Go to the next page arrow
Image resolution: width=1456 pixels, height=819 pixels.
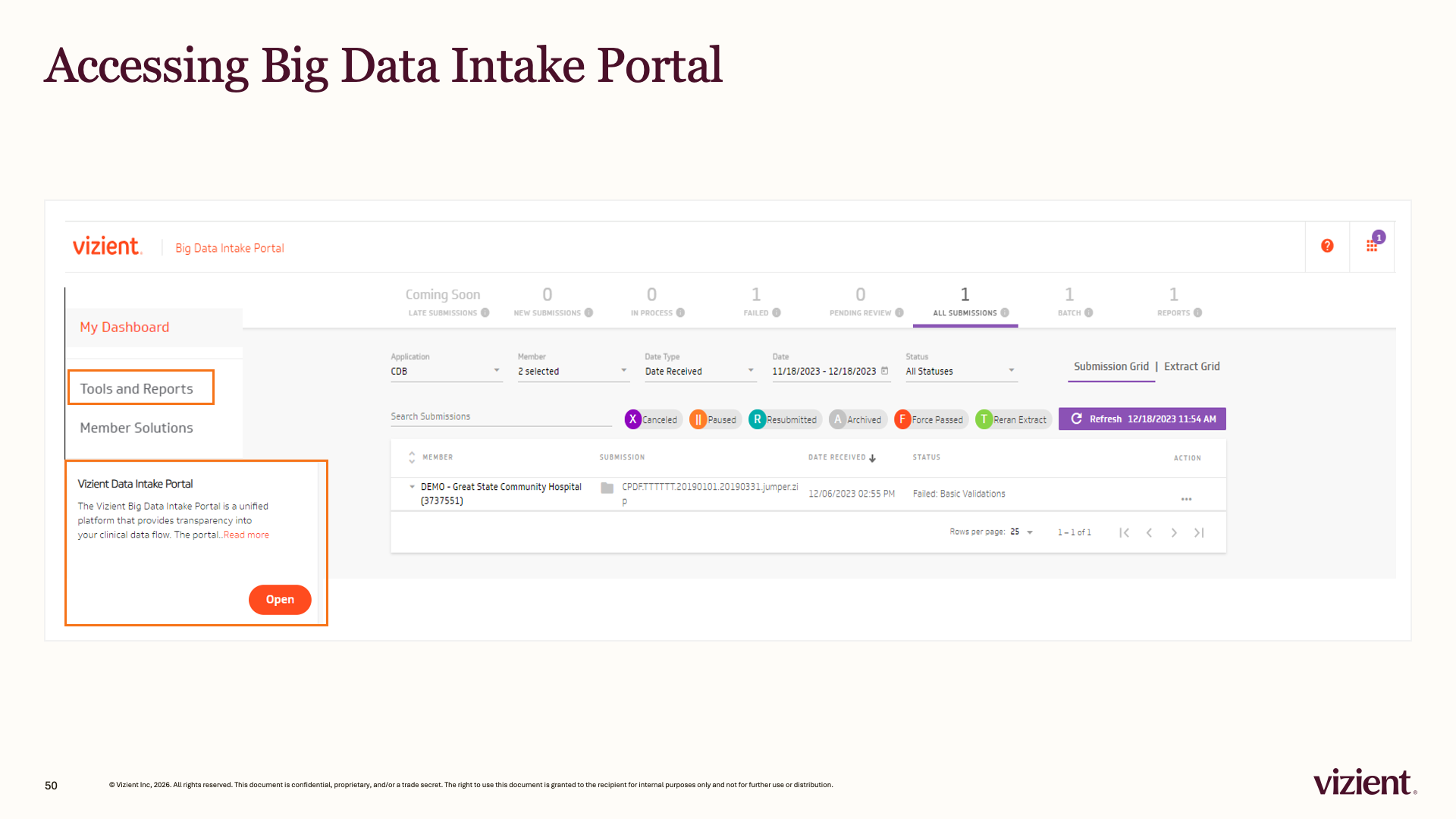(x=1174, y=533)
